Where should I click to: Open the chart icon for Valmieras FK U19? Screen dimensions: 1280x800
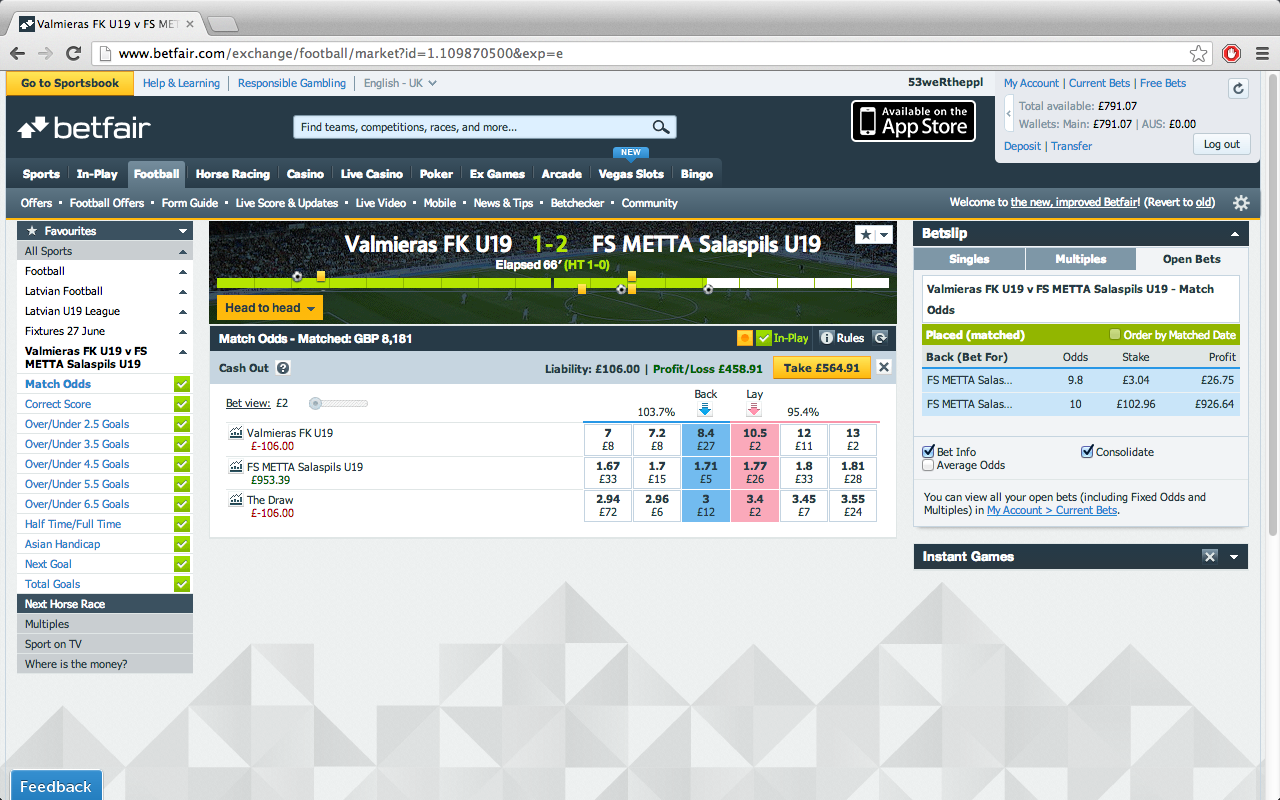click(236, 433)
